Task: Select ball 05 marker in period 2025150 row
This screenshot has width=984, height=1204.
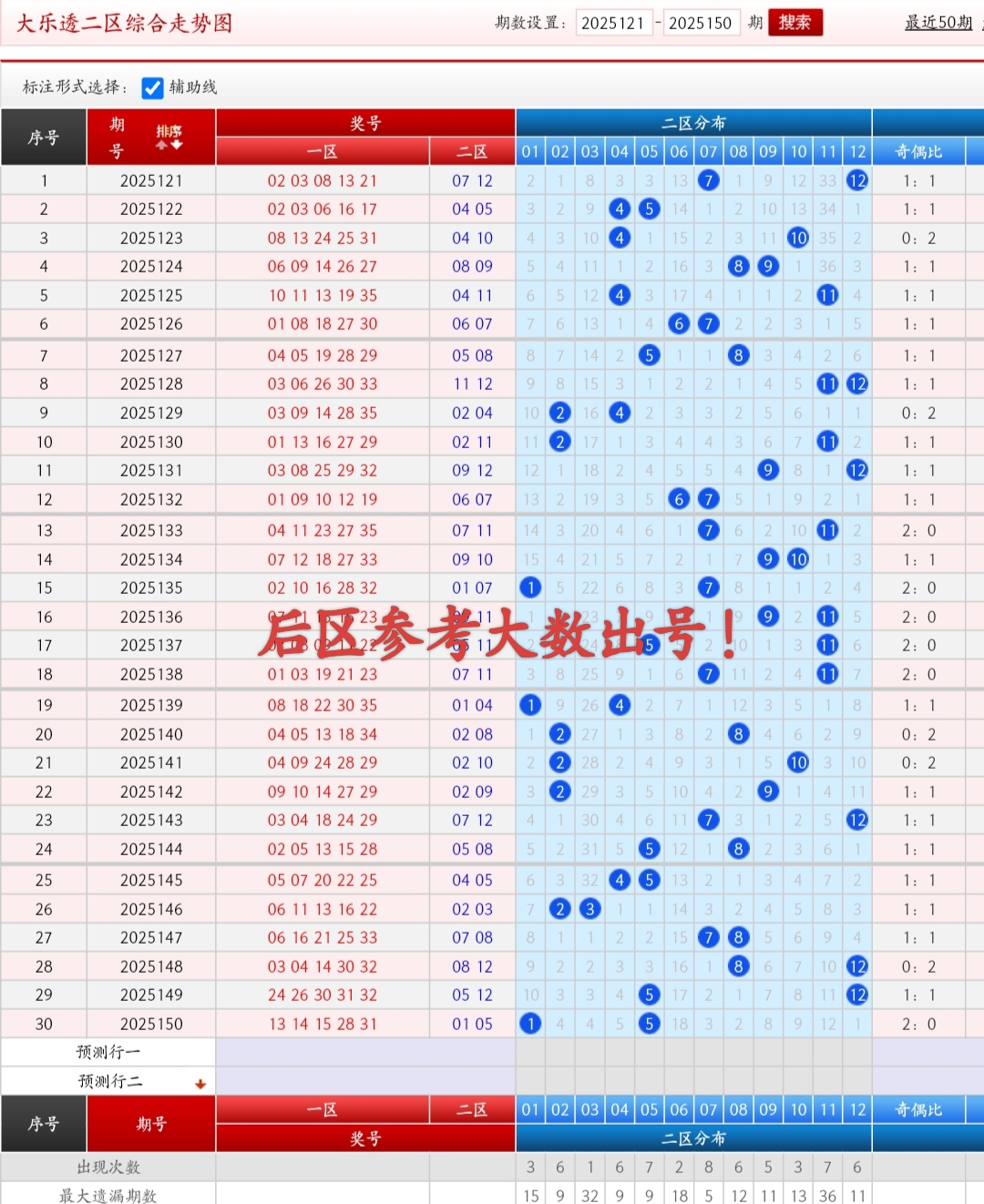Action: [649, 1024]
